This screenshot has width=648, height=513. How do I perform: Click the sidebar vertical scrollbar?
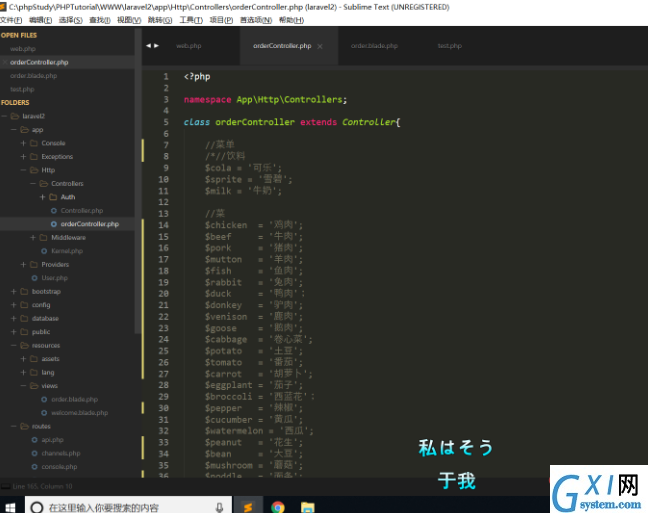(x=138, y=182)
